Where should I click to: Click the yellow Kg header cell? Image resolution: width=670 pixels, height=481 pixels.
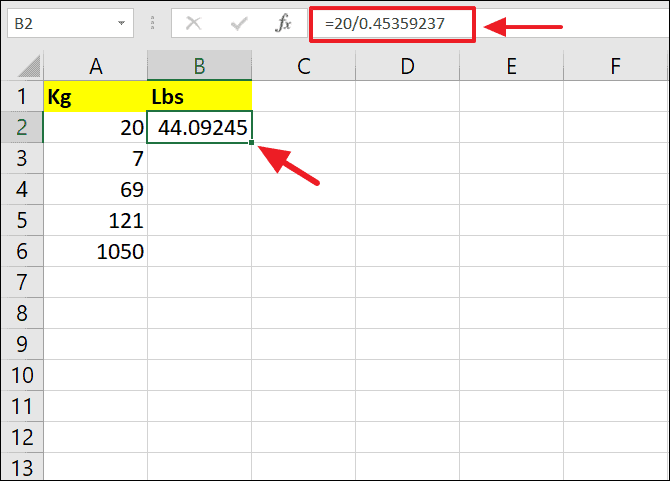[96, 97]
